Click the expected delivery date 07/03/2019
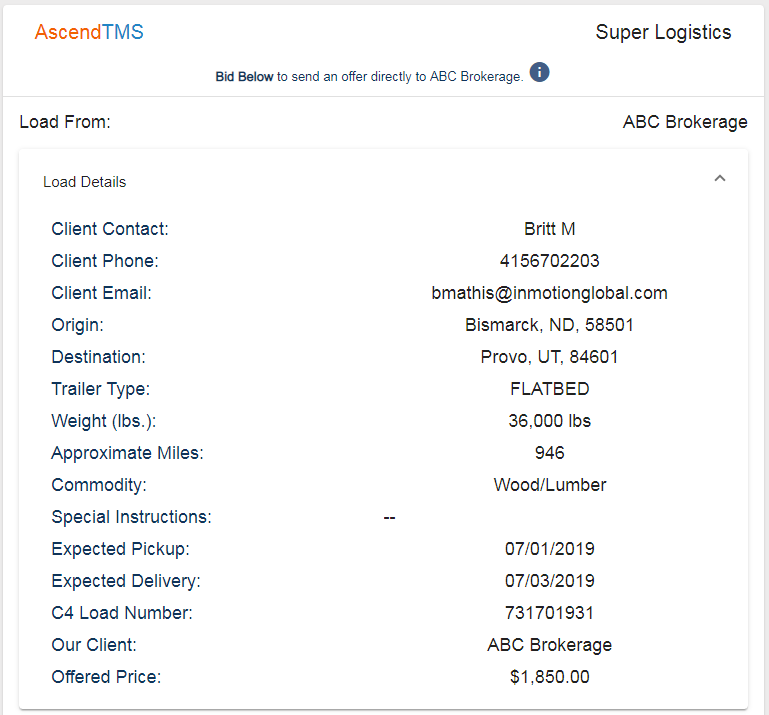Screen dimensions: 769x715 click(549, 581)
